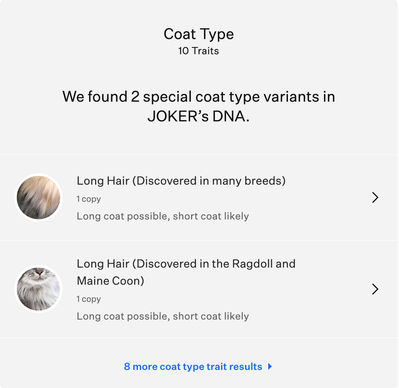Screen dimensions: 399x388
Task: Click the 'We found 2 special coat type variants' line
Action: coord(199,97)
